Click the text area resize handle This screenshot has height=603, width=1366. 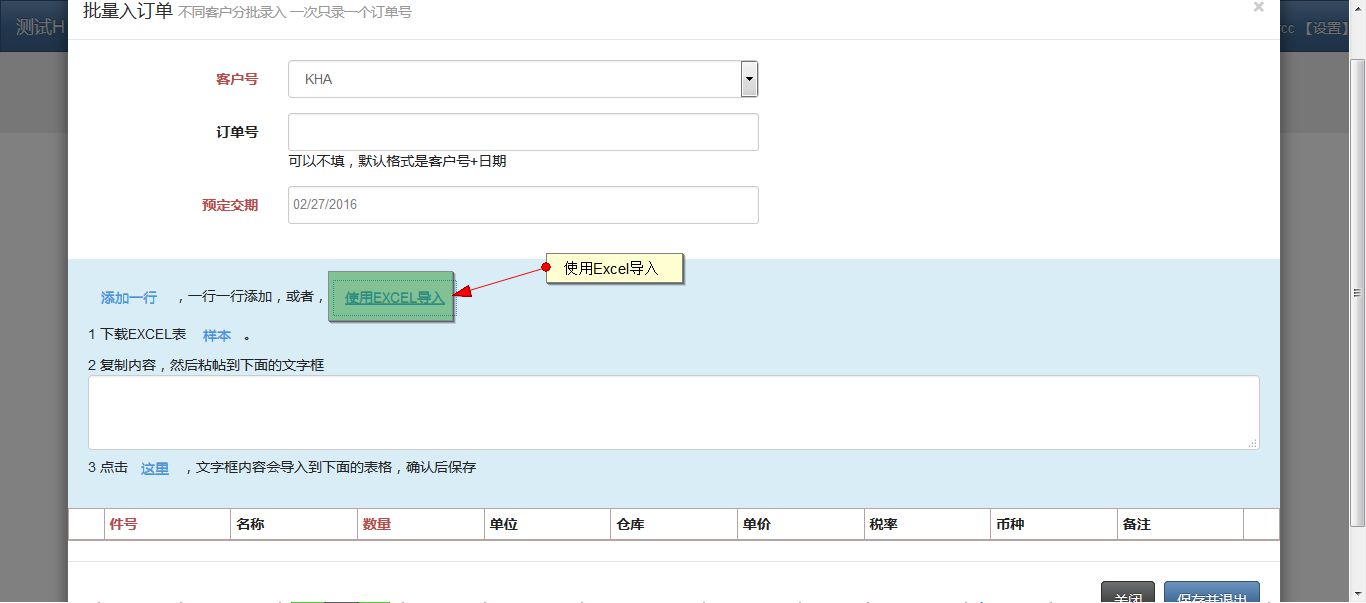pyautogui.click(x=1253, y=443)
